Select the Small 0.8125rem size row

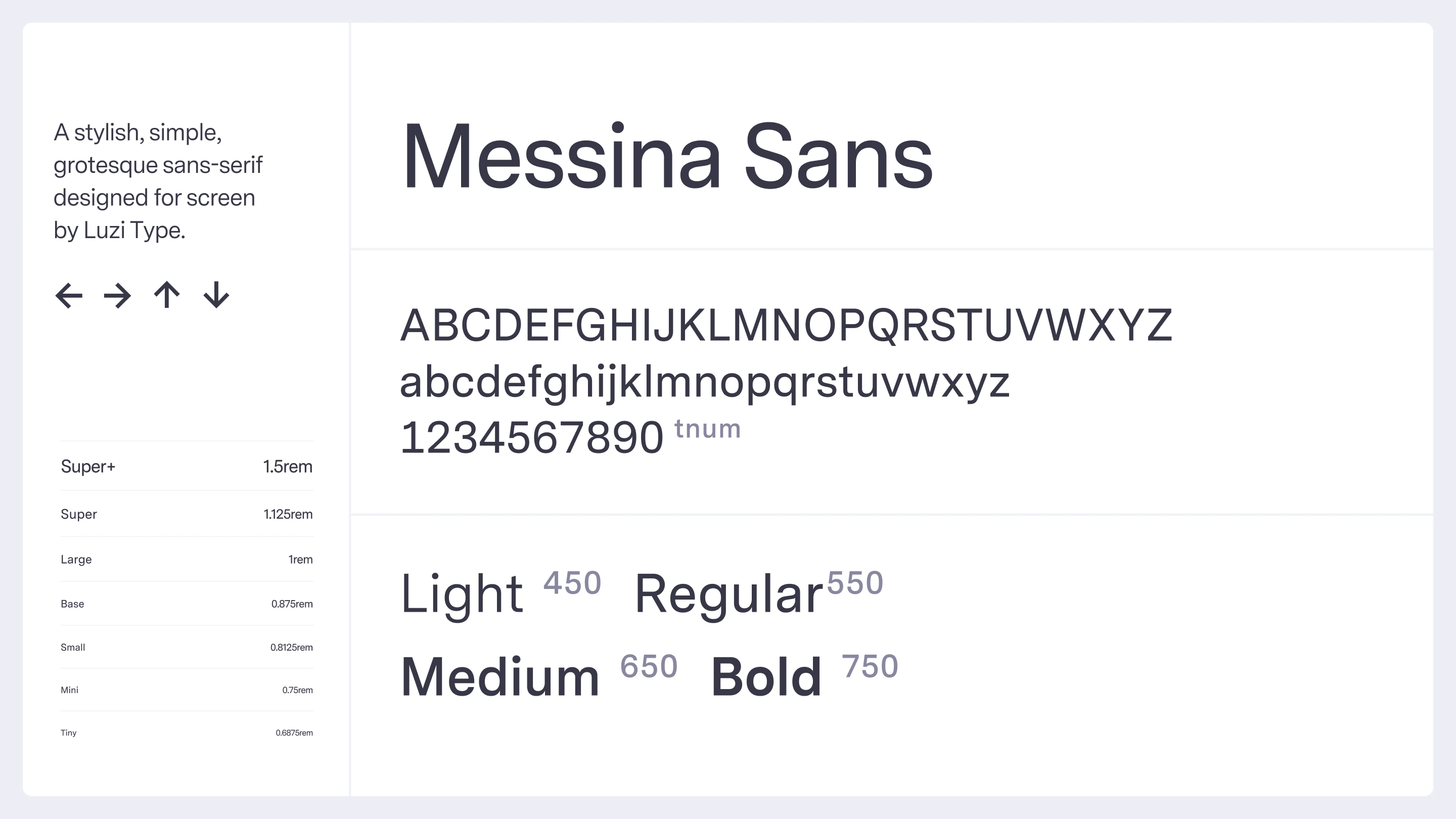click(x=187, y=647)
